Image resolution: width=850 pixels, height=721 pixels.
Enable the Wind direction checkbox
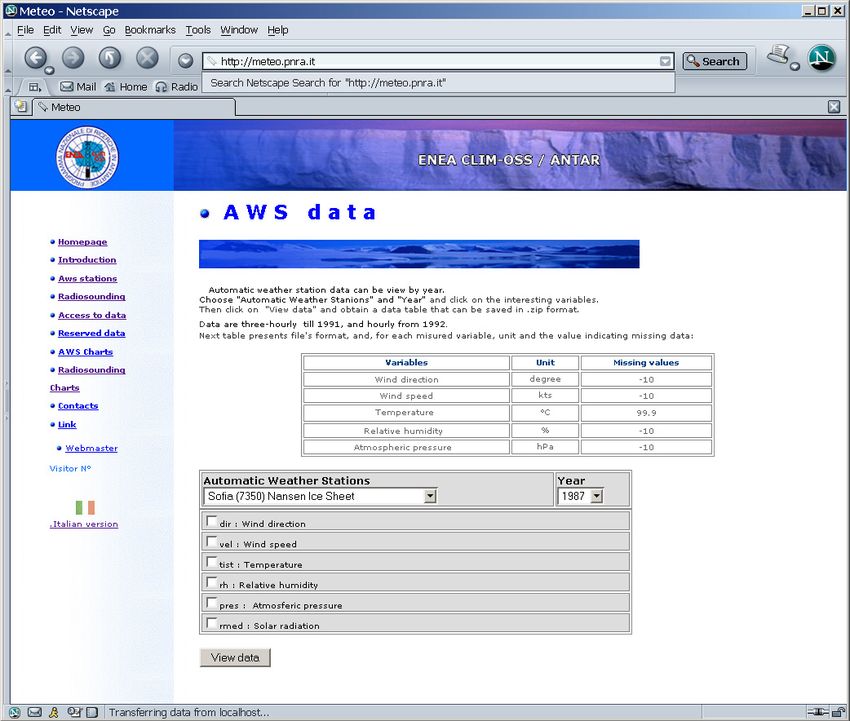point(211,521)
